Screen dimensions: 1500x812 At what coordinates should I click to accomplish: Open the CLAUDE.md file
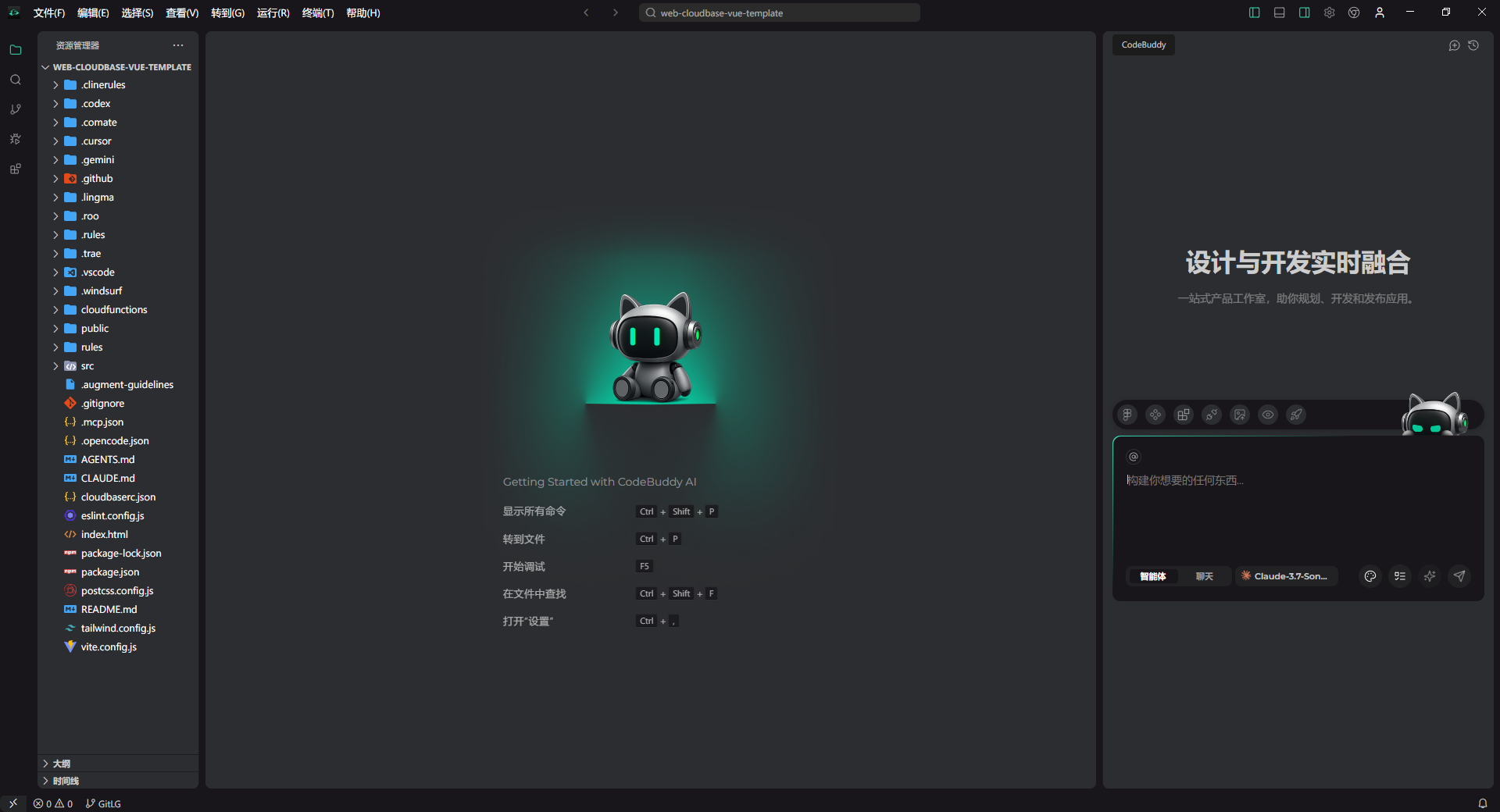pyautogui.click(x=118, y=479)
